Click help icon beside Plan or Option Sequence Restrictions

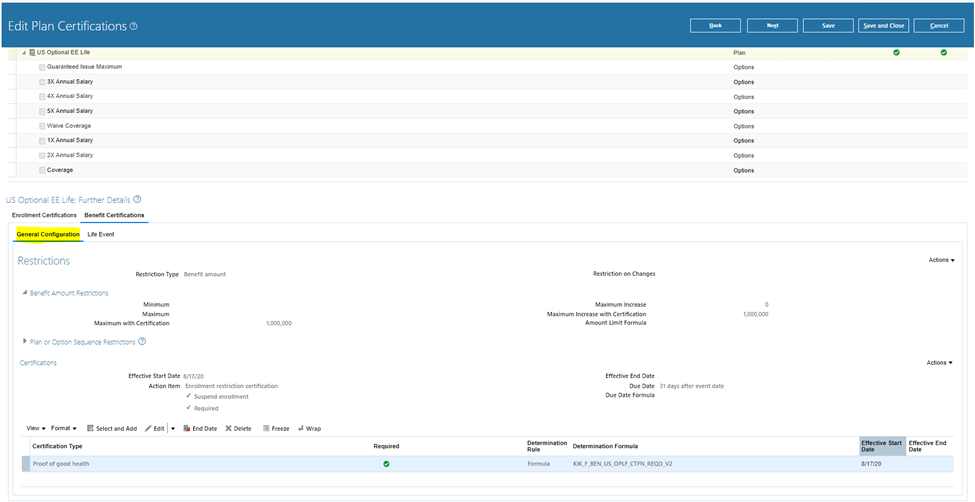[142, 342]
